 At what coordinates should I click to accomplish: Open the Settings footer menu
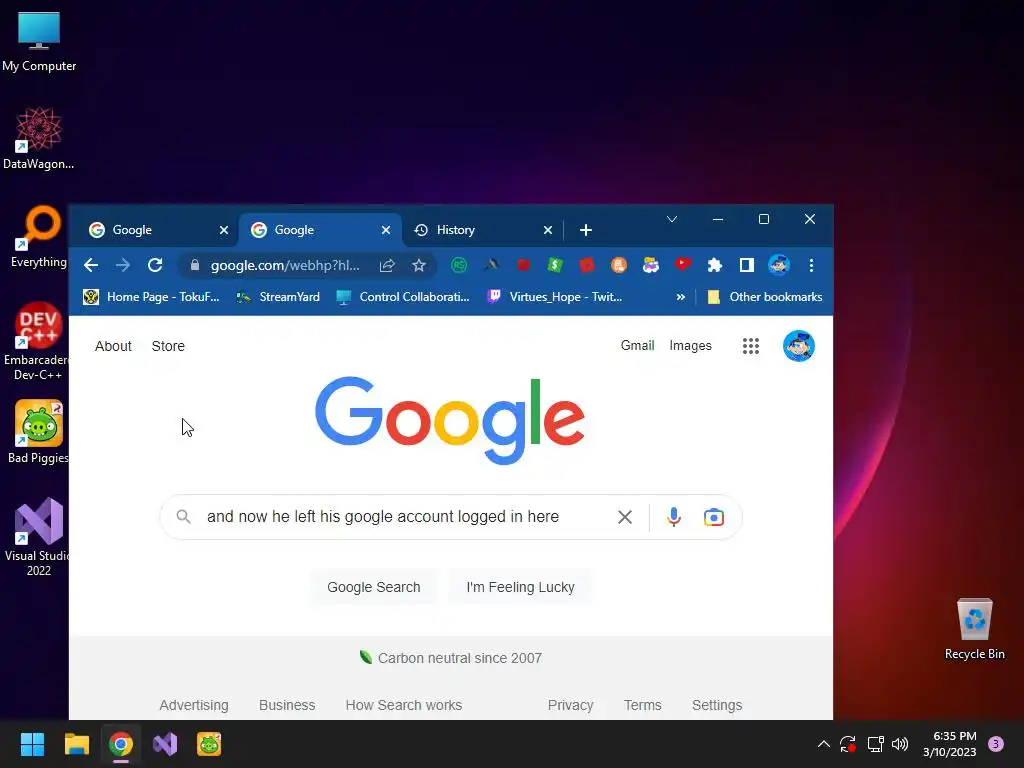[717, 705]
